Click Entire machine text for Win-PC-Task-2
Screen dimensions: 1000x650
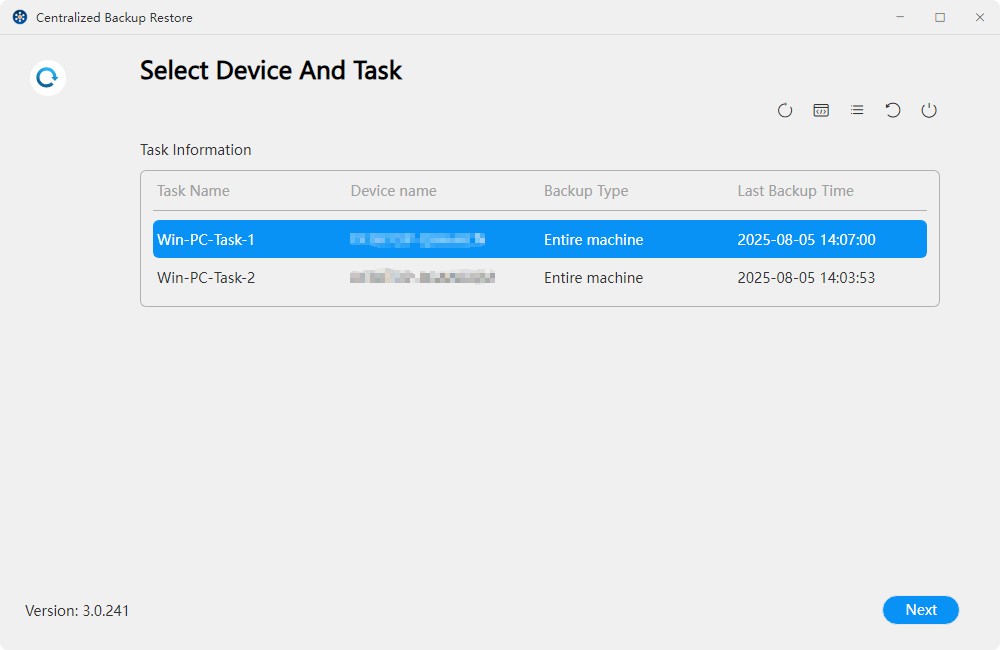[593, 278]
